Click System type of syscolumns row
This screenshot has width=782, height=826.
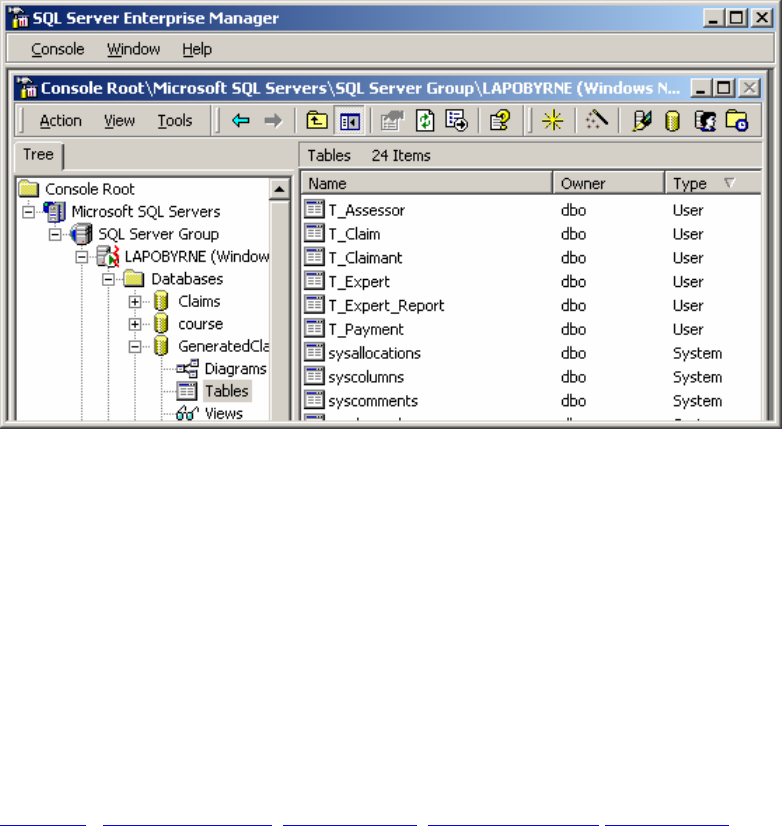pos(697,377)
